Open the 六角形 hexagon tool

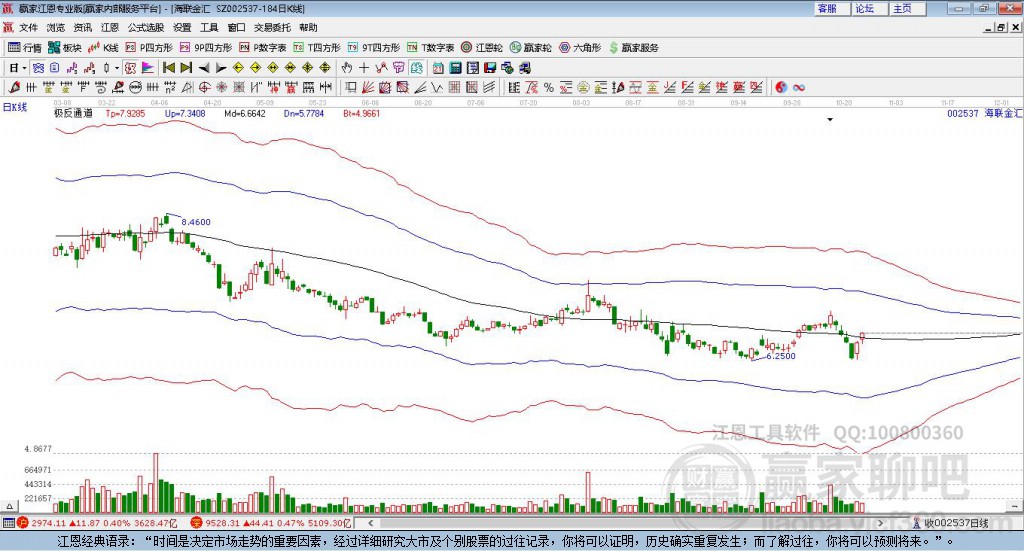tap(580, 48)
